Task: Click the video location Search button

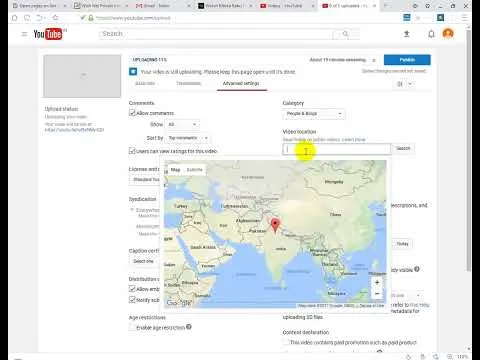Action: pos(403,148)
